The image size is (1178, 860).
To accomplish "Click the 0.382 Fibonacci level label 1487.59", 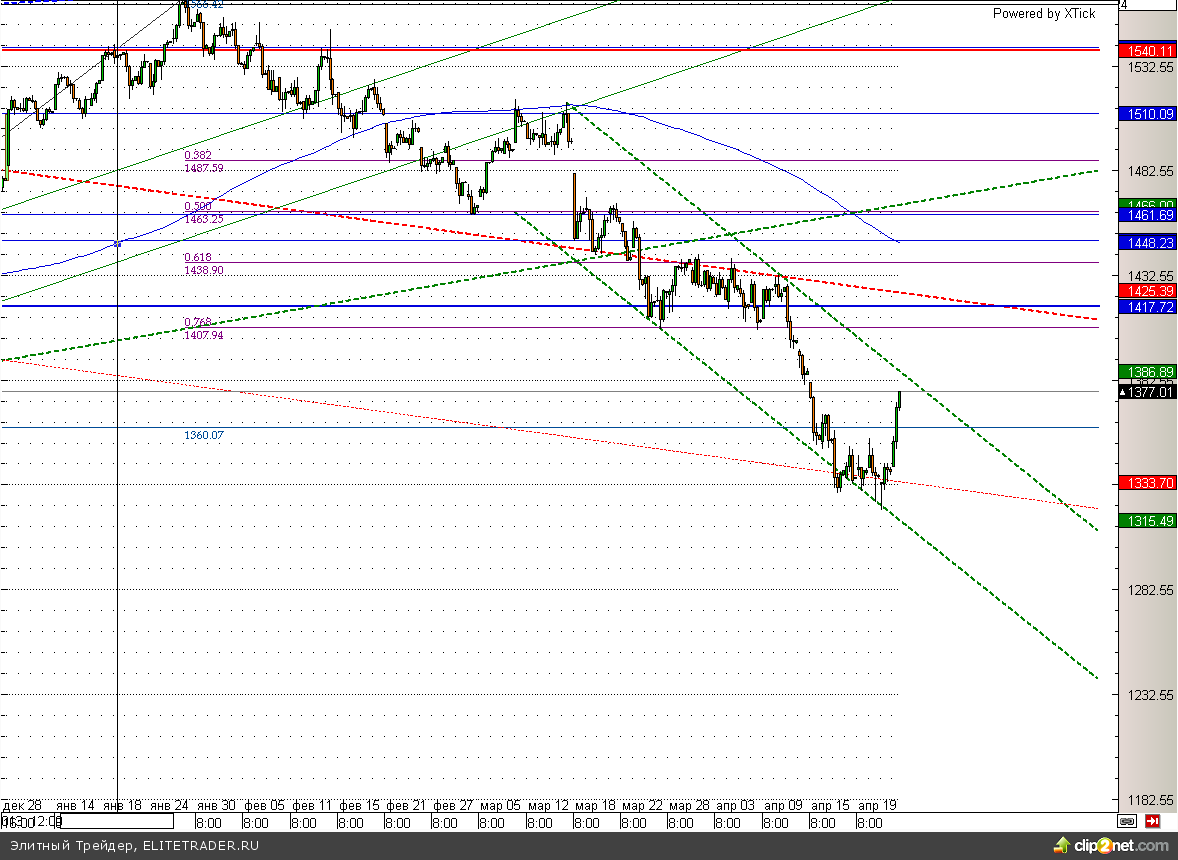I will [x=204, y=168].
